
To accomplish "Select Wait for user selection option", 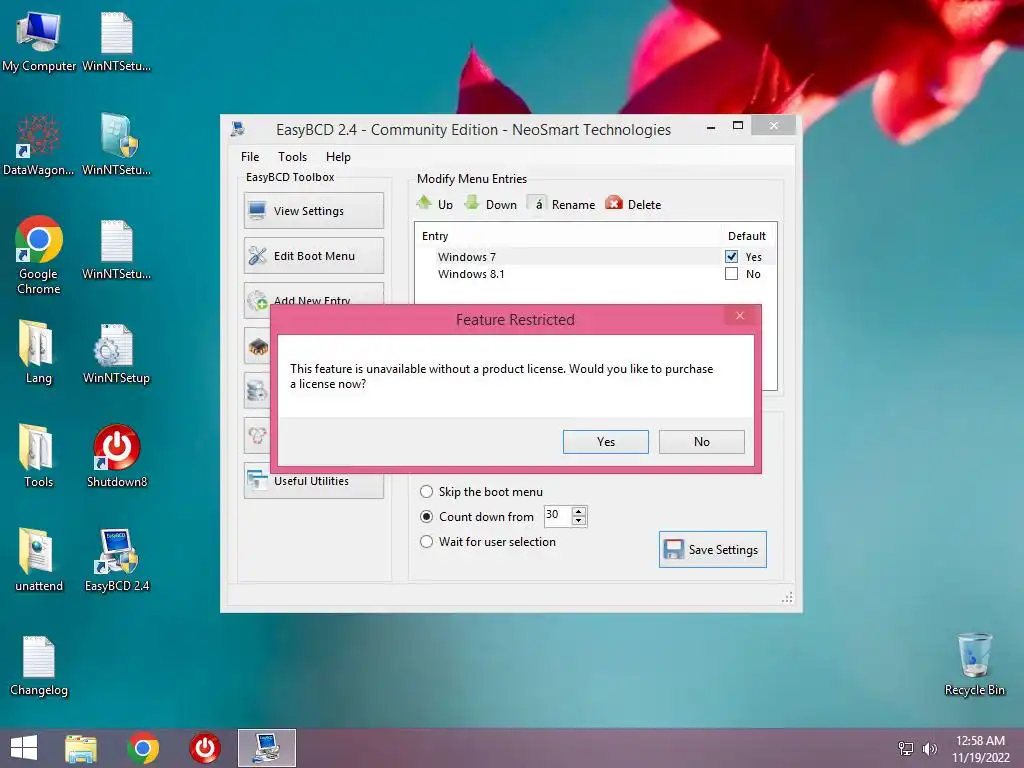I will click(x=488, y=541).
